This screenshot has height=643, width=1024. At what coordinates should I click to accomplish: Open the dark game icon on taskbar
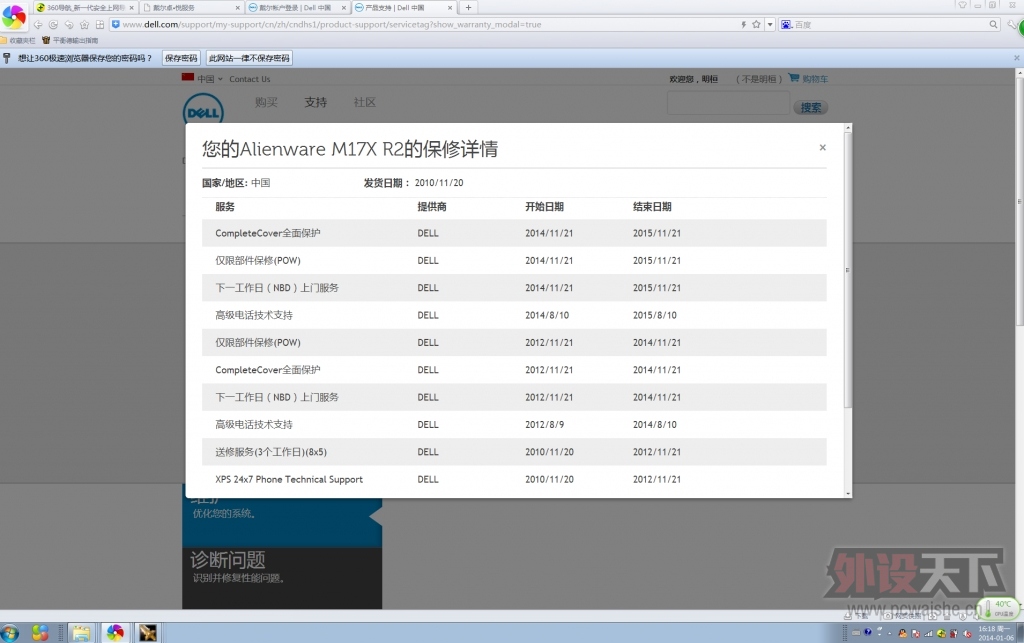click(x=148, y=633)
